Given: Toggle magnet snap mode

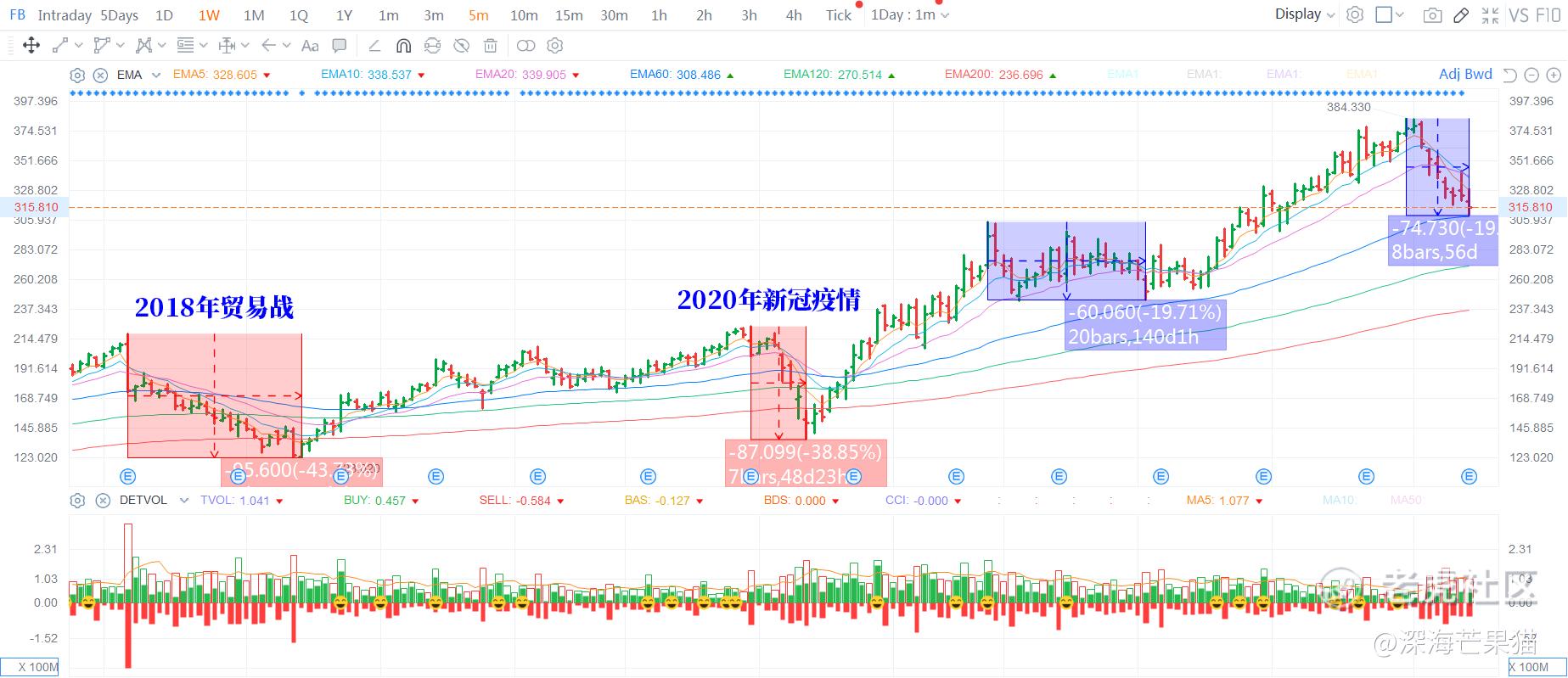Looking at the screenshot, I should pos(403,46).
